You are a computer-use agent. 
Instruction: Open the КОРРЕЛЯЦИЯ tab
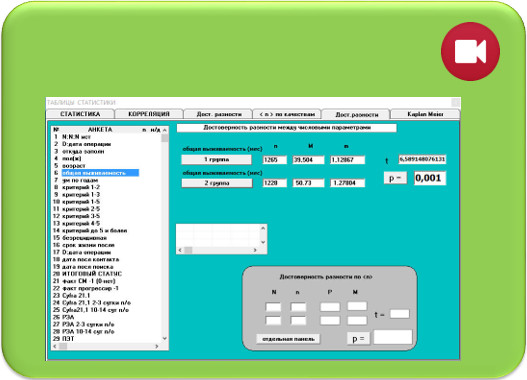(x=149, y=114)
